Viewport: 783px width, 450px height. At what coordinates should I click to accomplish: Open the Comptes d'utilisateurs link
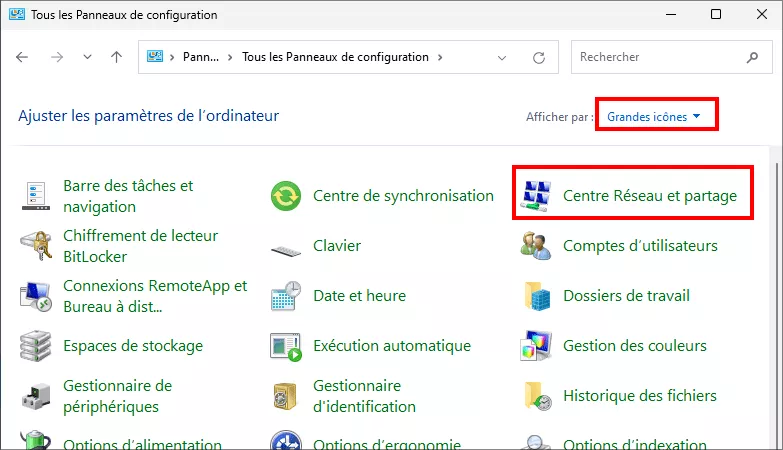(x=640, y=246)
